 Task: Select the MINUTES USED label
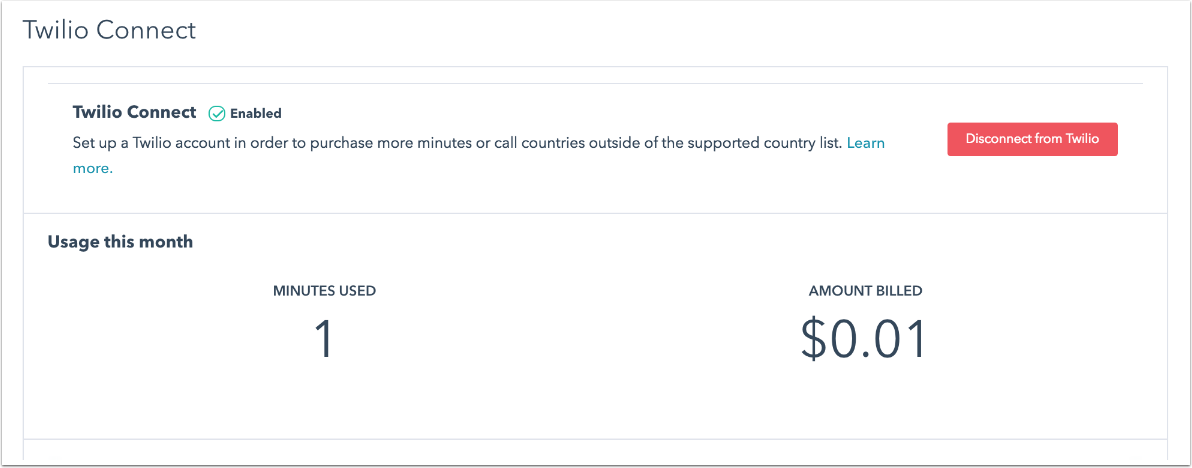[324, 291]
